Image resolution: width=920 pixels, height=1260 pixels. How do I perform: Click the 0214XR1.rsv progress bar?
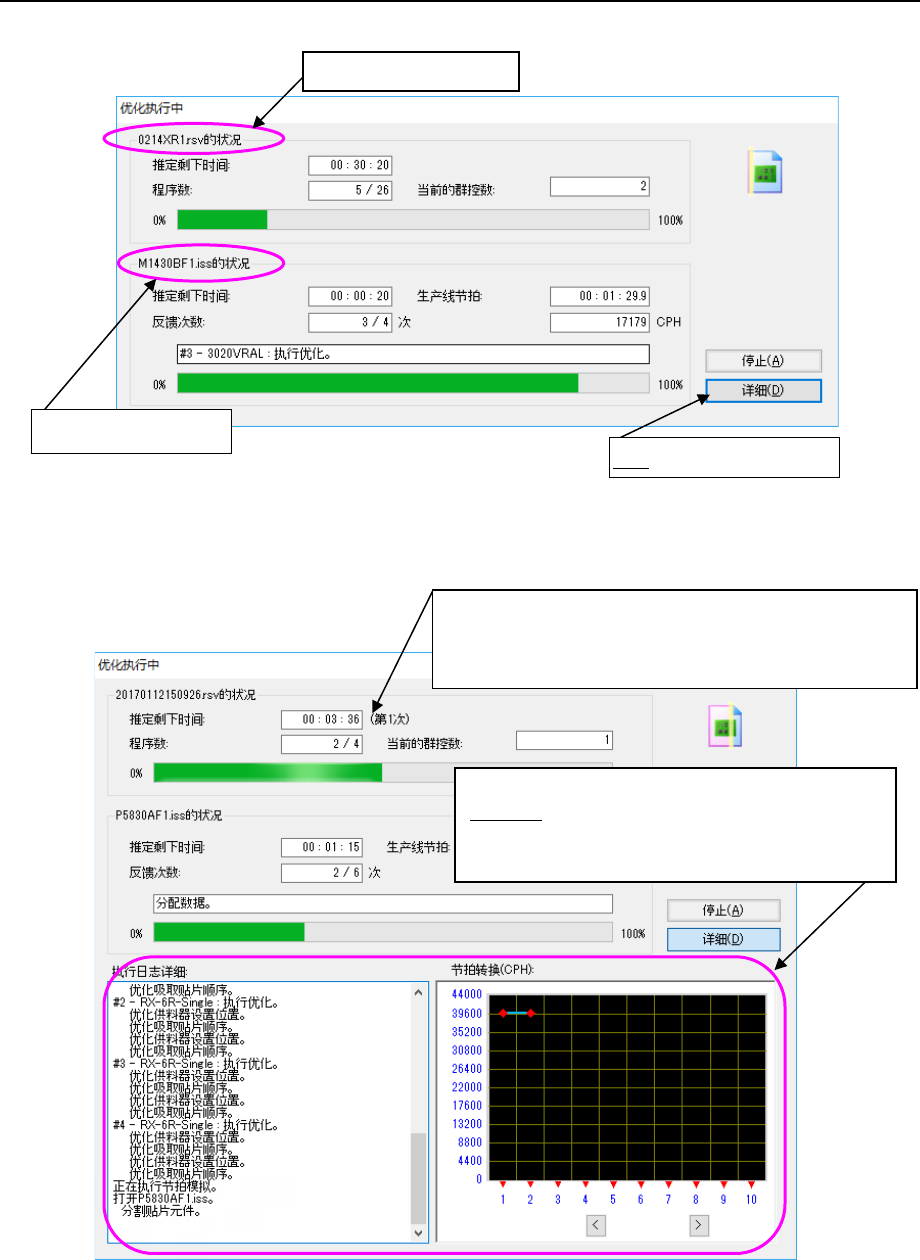coord(413,220)
